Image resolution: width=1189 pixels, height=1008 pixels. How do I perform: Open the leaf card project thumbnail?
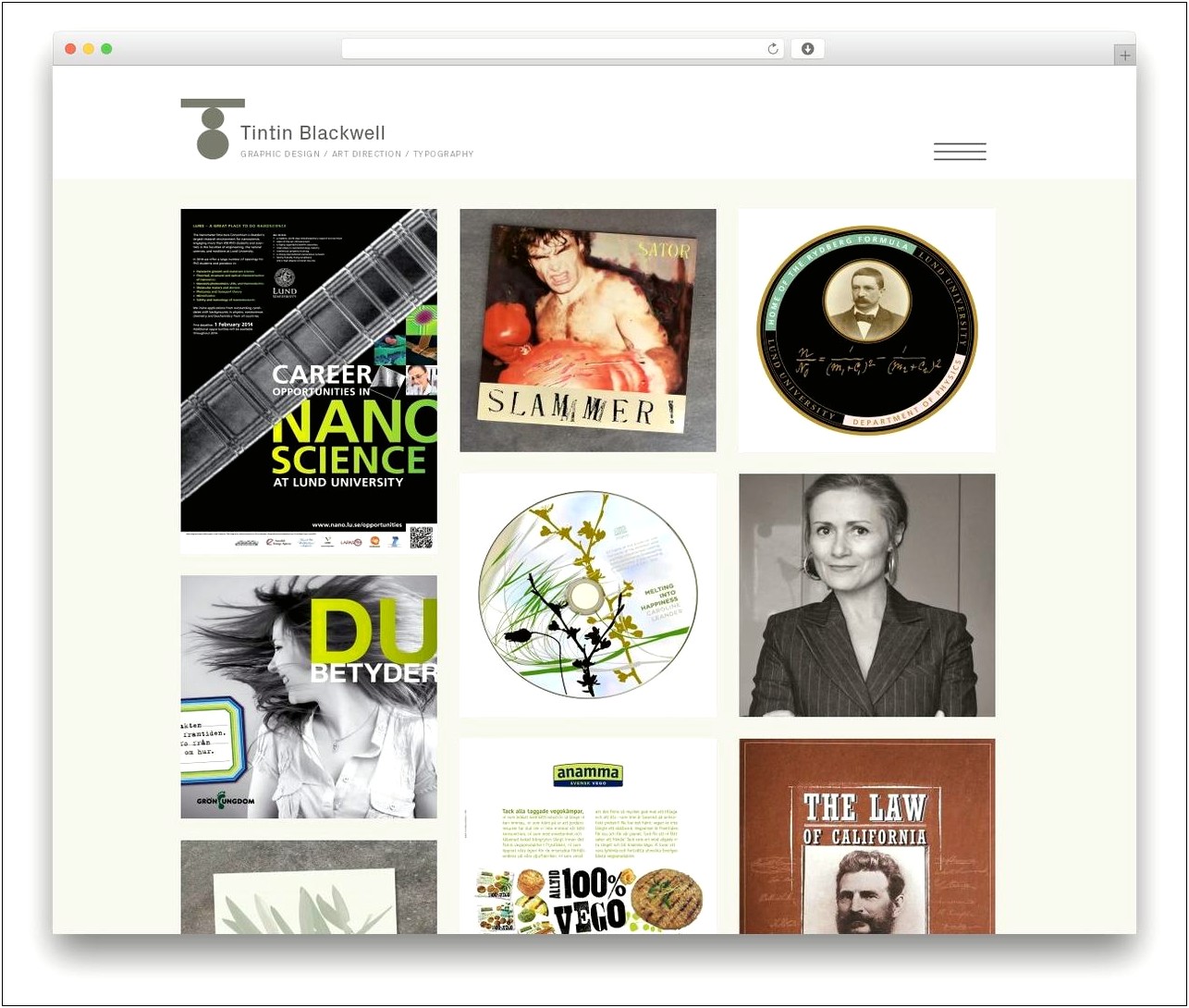tap(309, 887)
